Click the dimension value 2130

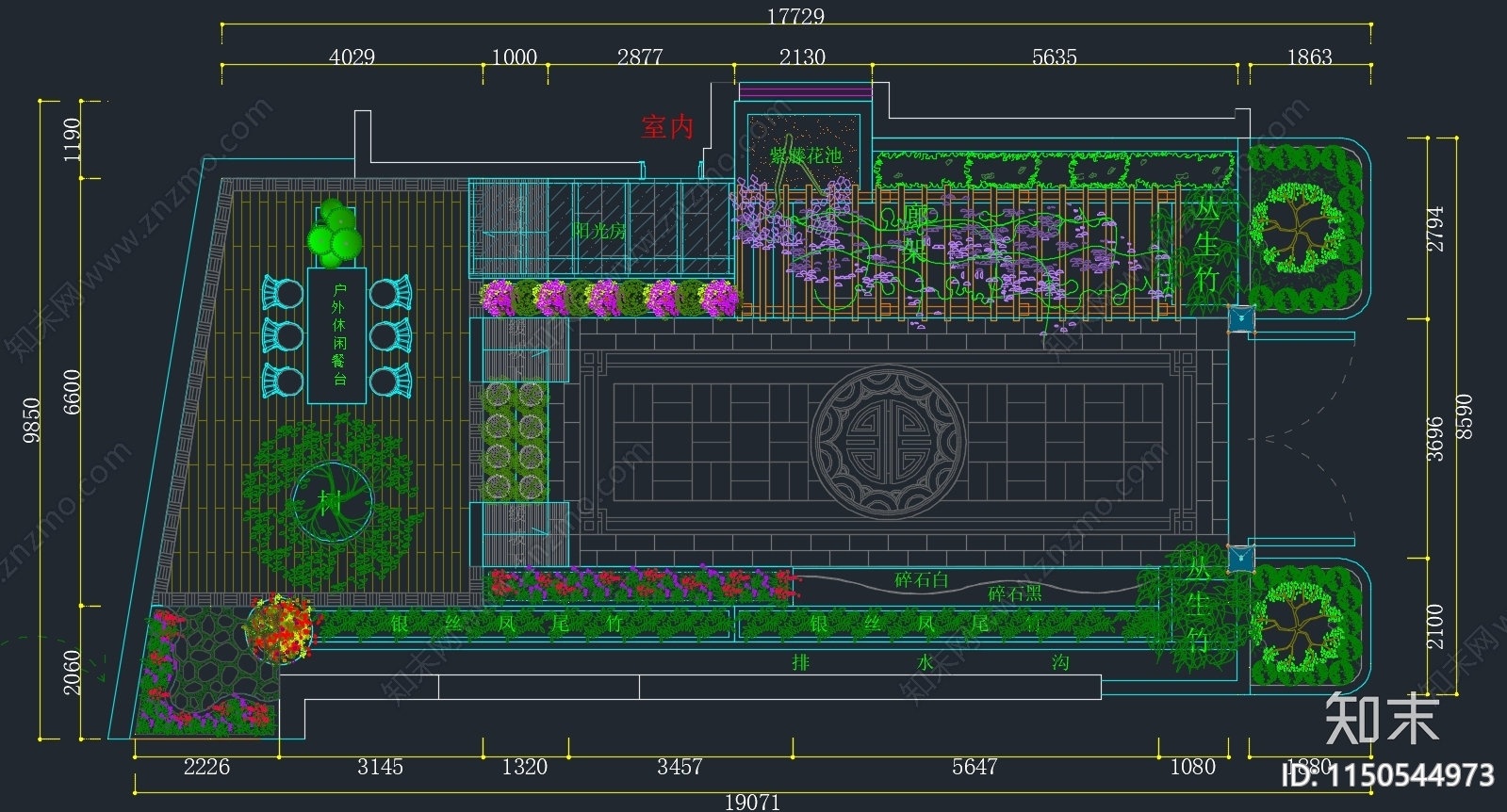pos(802,57)
